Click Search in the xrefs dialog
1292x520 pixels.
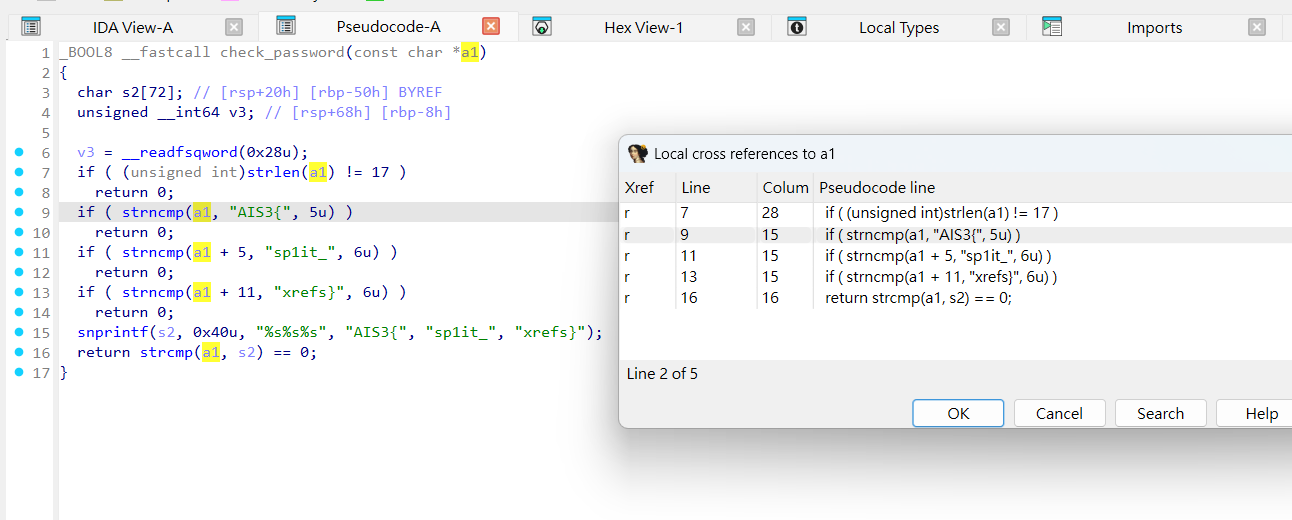click(1160, 413)
